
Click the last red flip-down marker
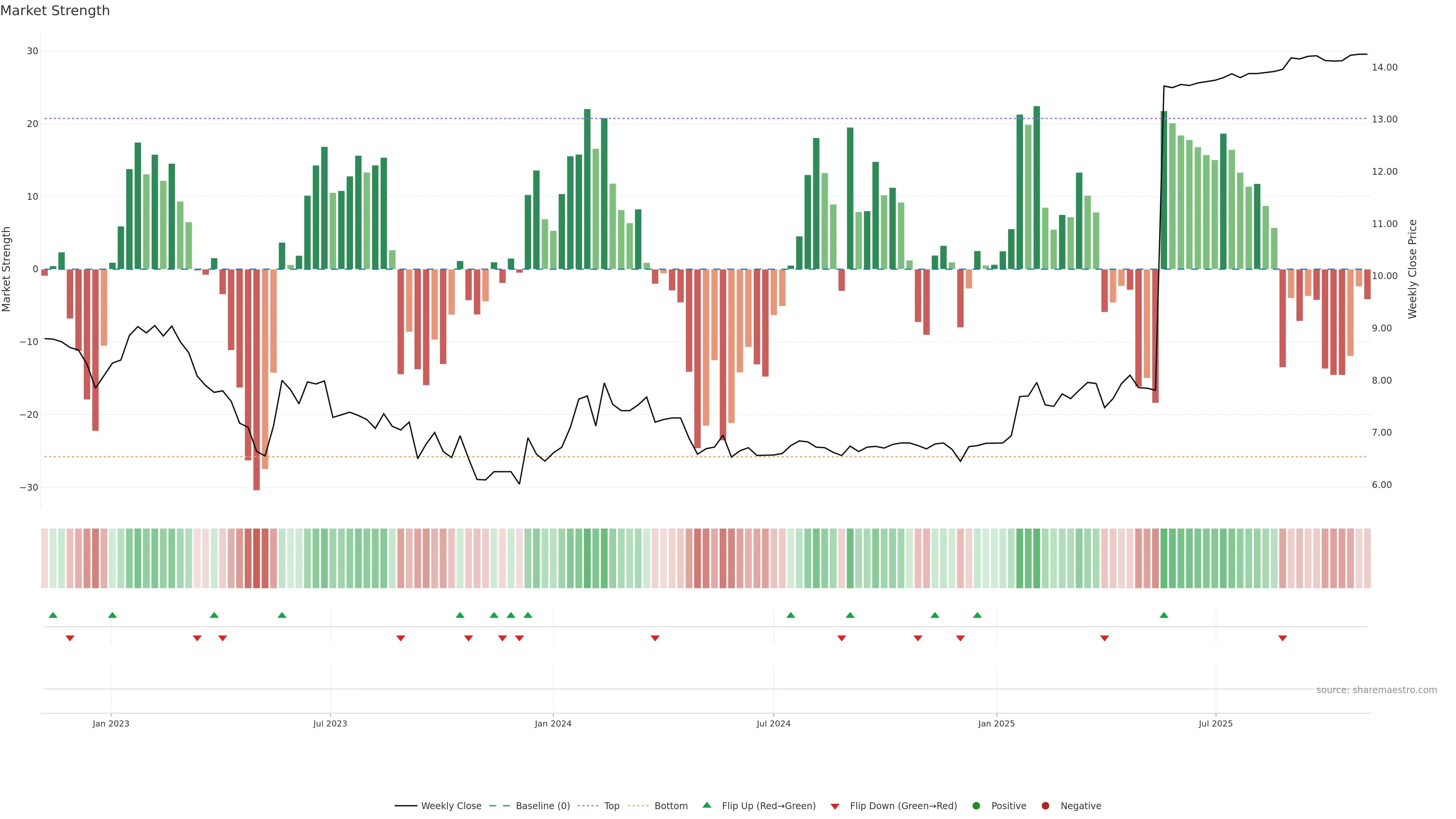tap(1282, 638)
